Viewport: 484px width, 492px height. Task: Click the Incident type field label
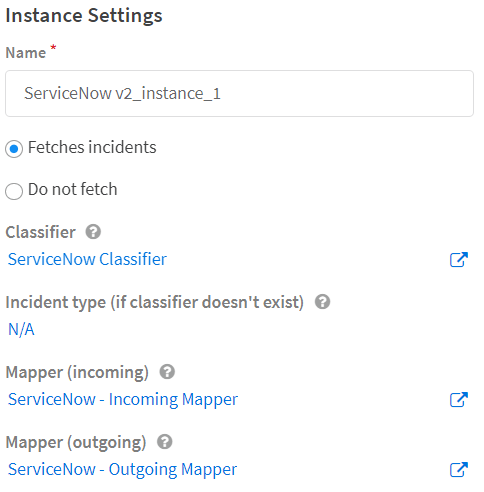155,302
